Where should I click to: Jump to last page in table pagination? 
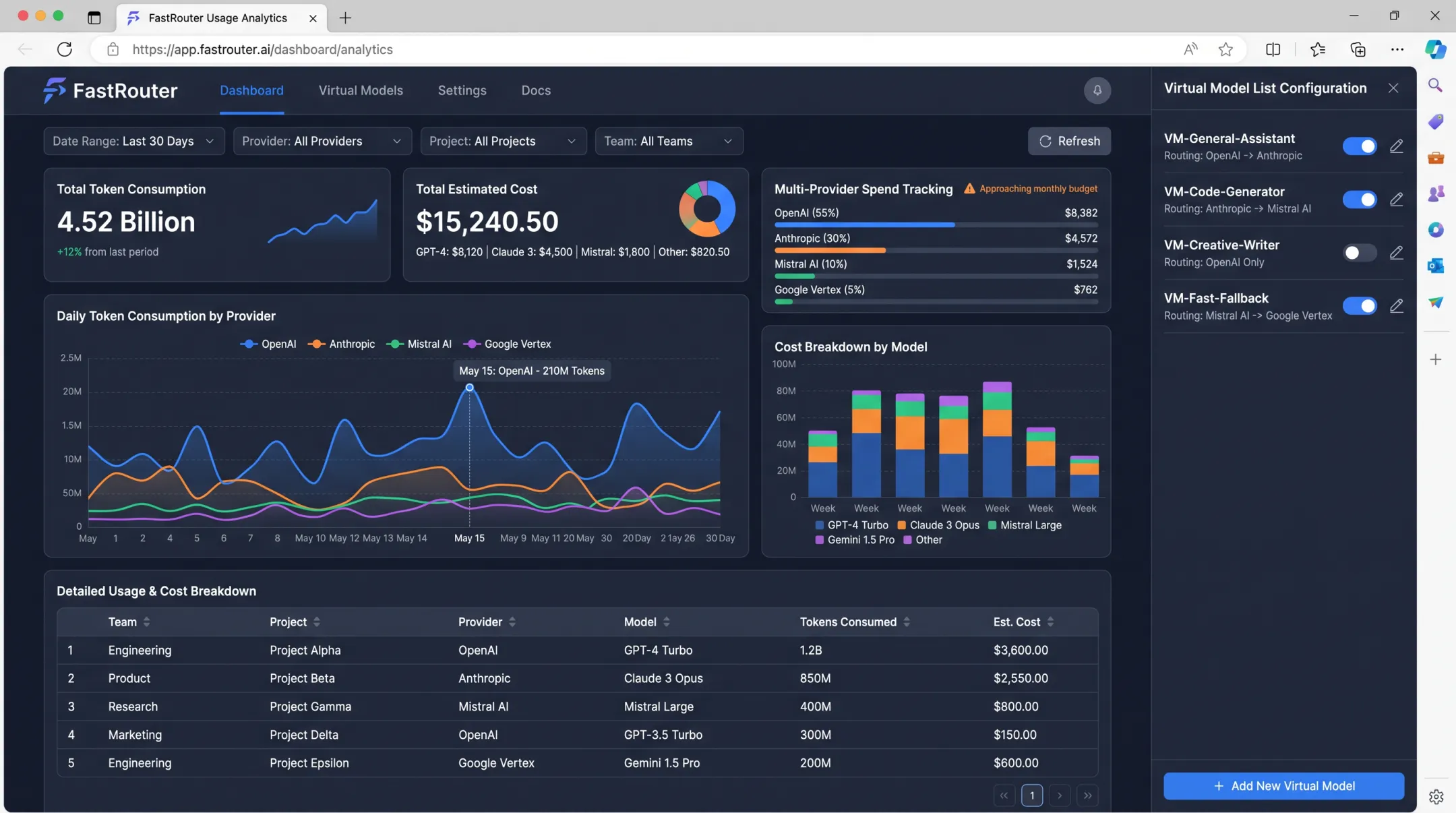1087,795
